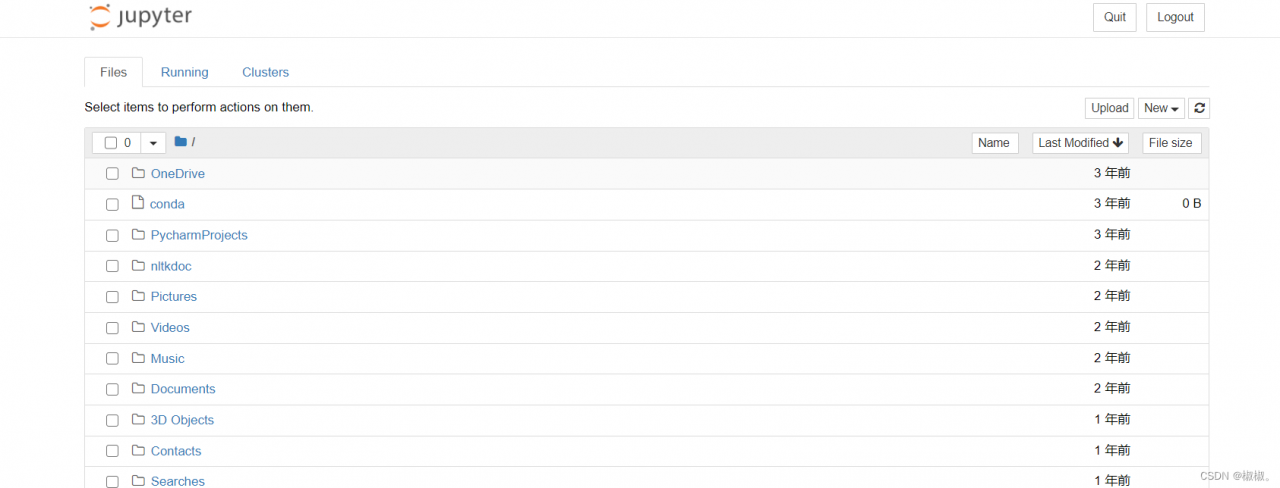
Task: Expand the selection type dropdown arrow
Action: click(153, 143)
